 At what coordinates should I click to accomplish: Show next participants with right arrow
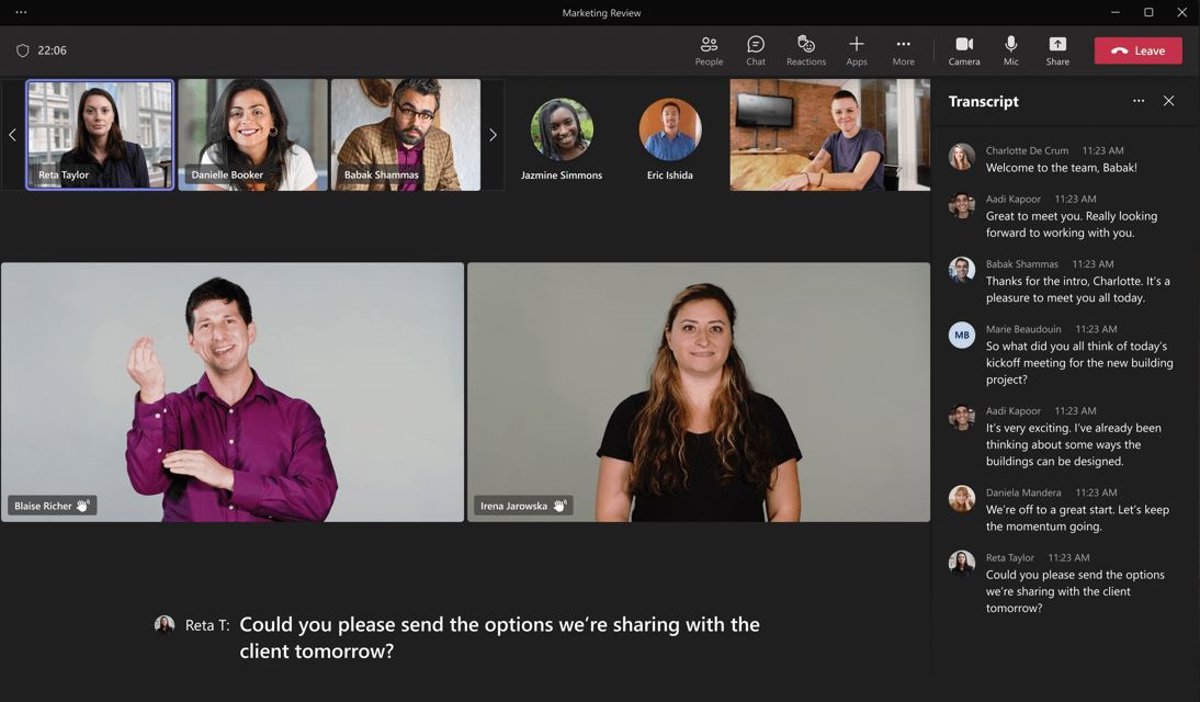click(492, 135)
